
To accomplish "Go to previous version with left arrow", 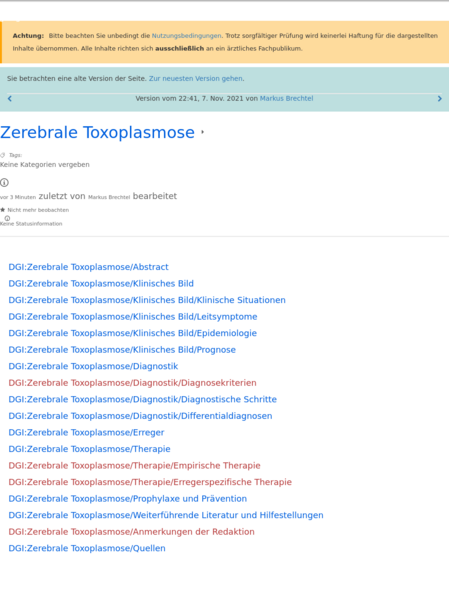I will click(10, 99).
